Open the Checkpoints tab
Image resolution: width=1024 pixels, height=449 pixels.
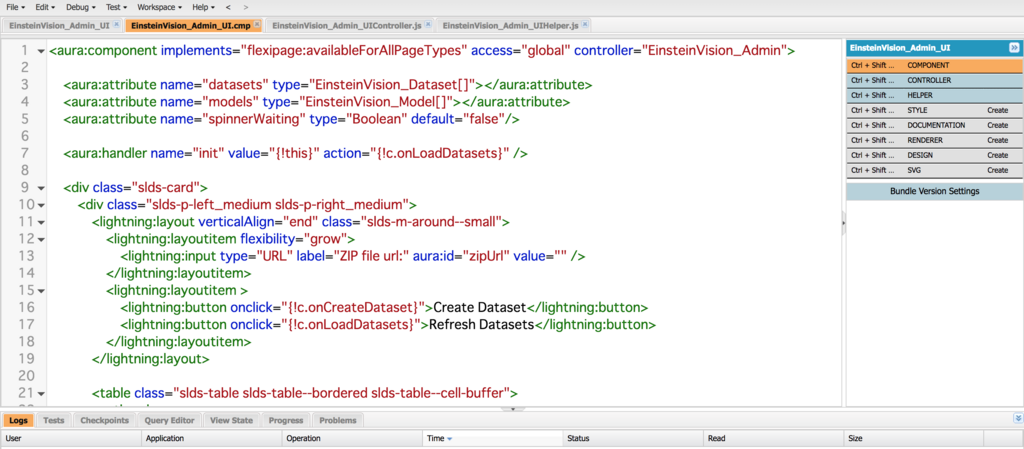click(x=104, y=420)
